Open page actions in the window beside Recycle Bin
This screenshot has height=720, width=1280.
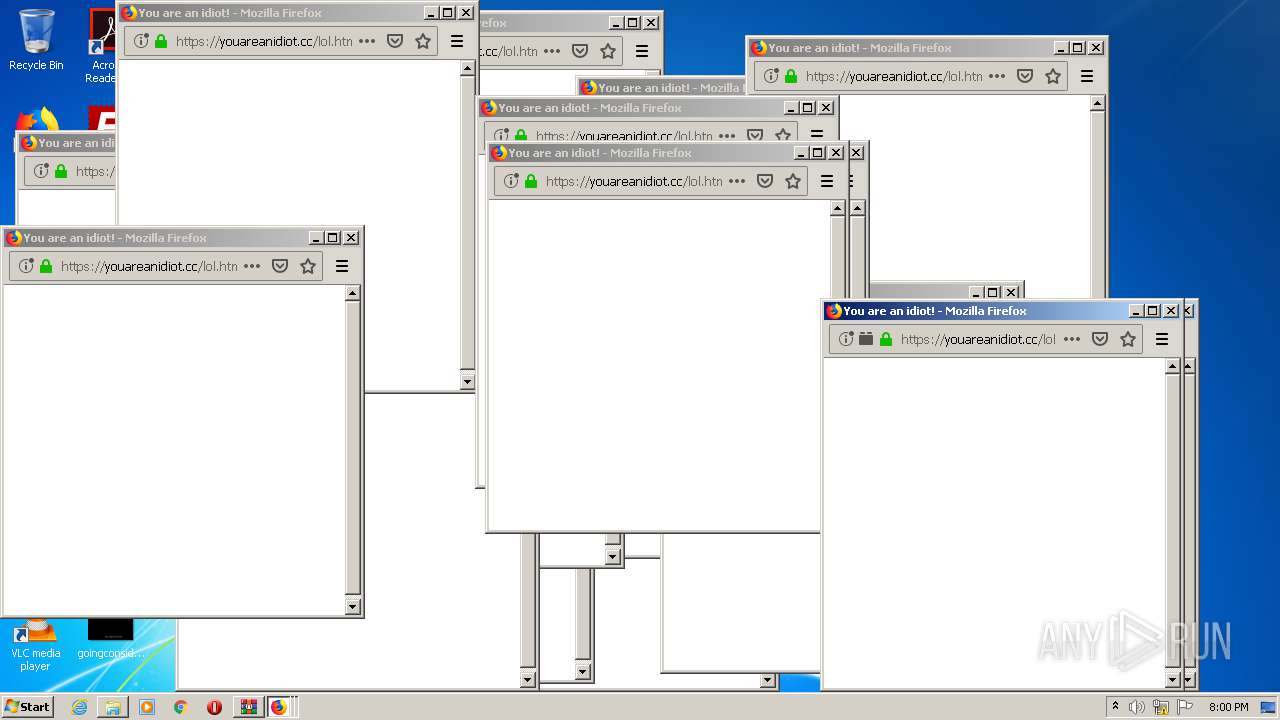[x=367, y=41]
